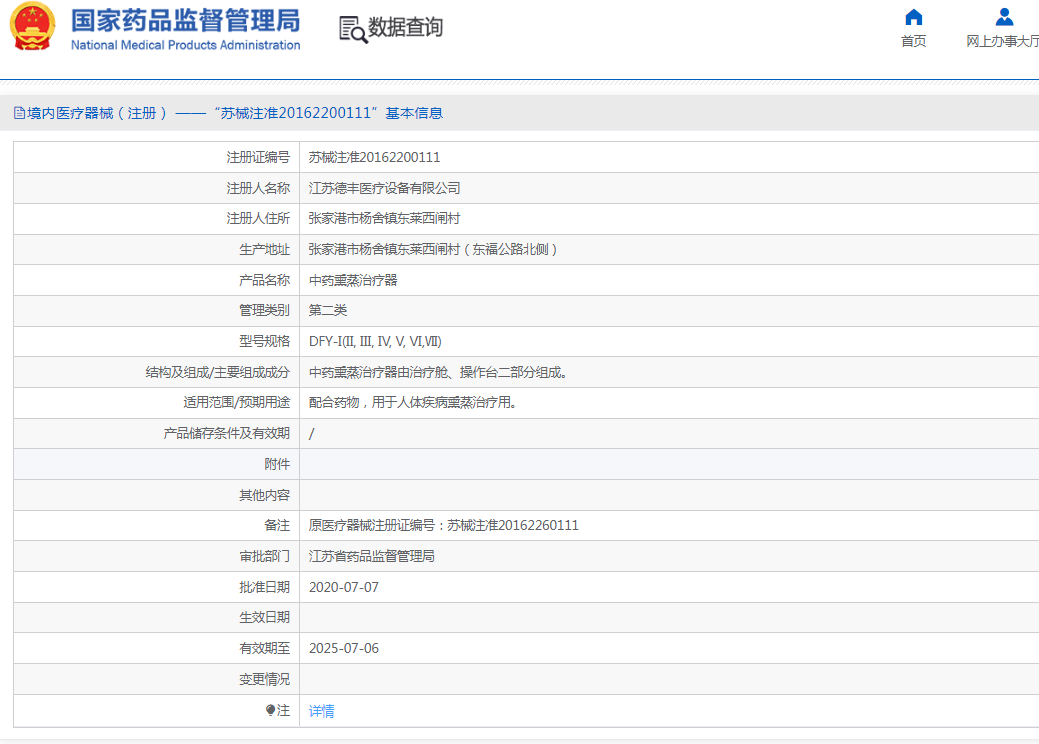
Task: Click the 适用范围/预期用途 label
Action: [x=237, y=402]
